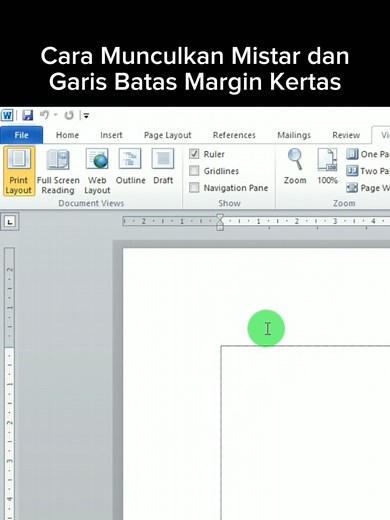Choose One Page zoom option

[x=368, y=154]
